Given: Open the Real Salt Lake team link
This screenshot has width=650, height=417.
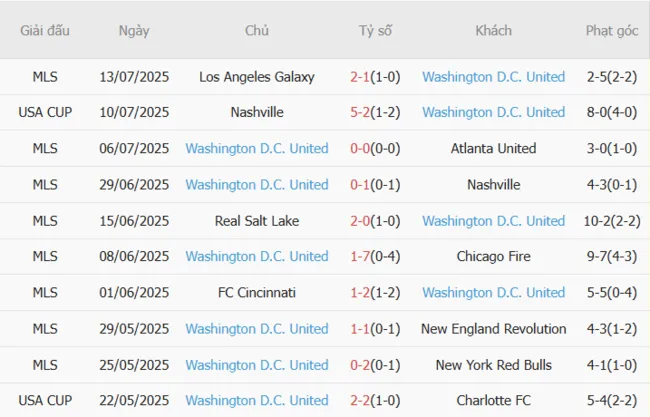Looking at the screenshot, I should [x=257, y=221].
